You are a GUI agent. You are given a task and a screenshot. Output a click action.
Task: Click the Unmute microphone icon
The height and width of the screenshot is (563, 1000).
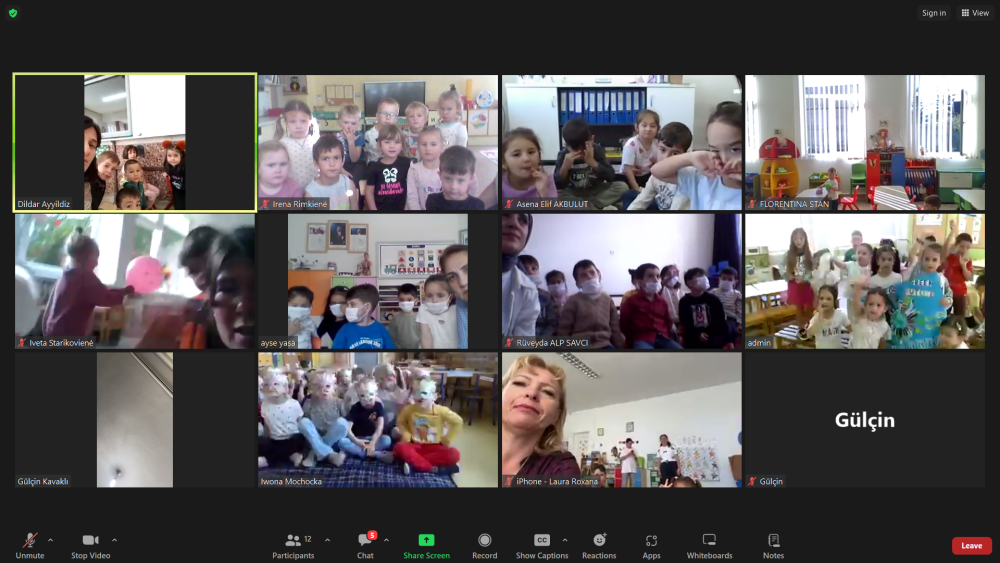29,540
